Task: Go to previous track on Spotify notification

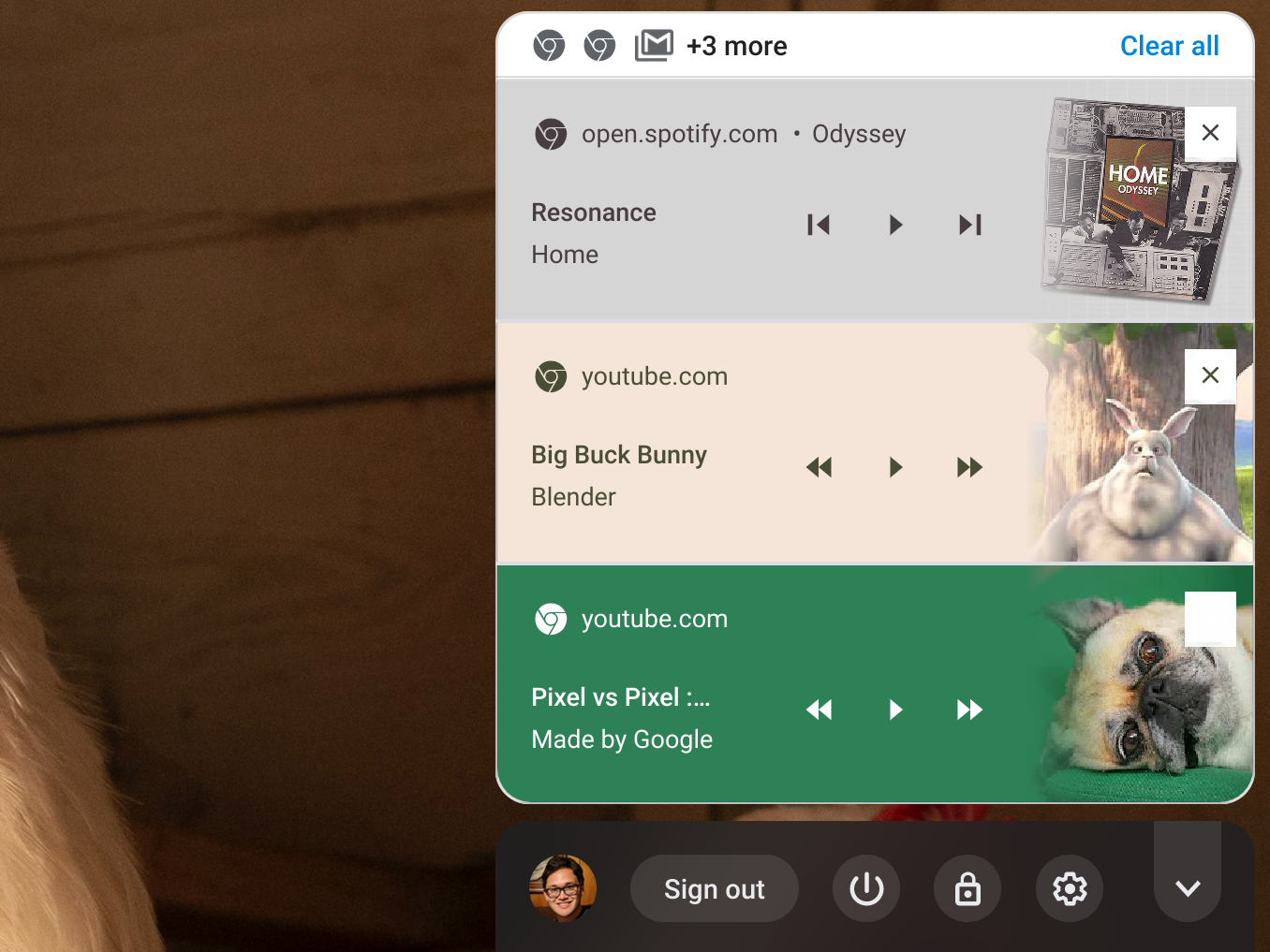Action: [819, 225]
